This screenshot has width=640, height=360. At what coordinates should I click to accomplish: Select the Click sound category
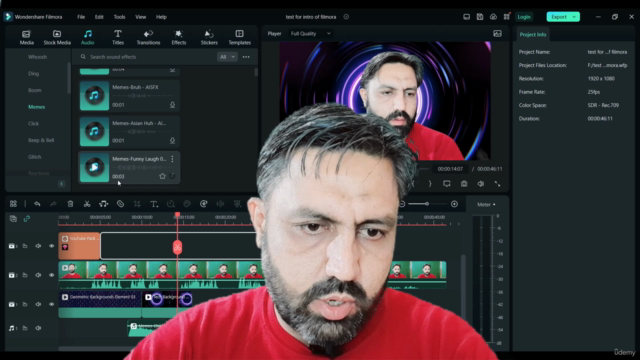coord(33,124)
